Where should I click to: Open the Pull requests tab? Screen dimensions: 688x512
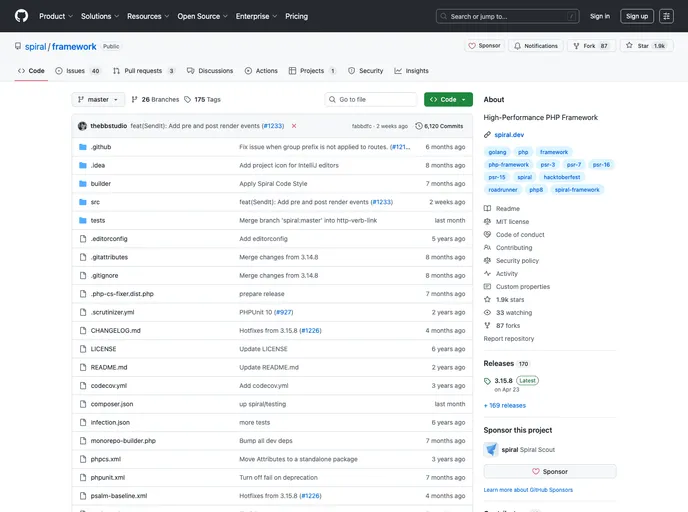(144, 71)
